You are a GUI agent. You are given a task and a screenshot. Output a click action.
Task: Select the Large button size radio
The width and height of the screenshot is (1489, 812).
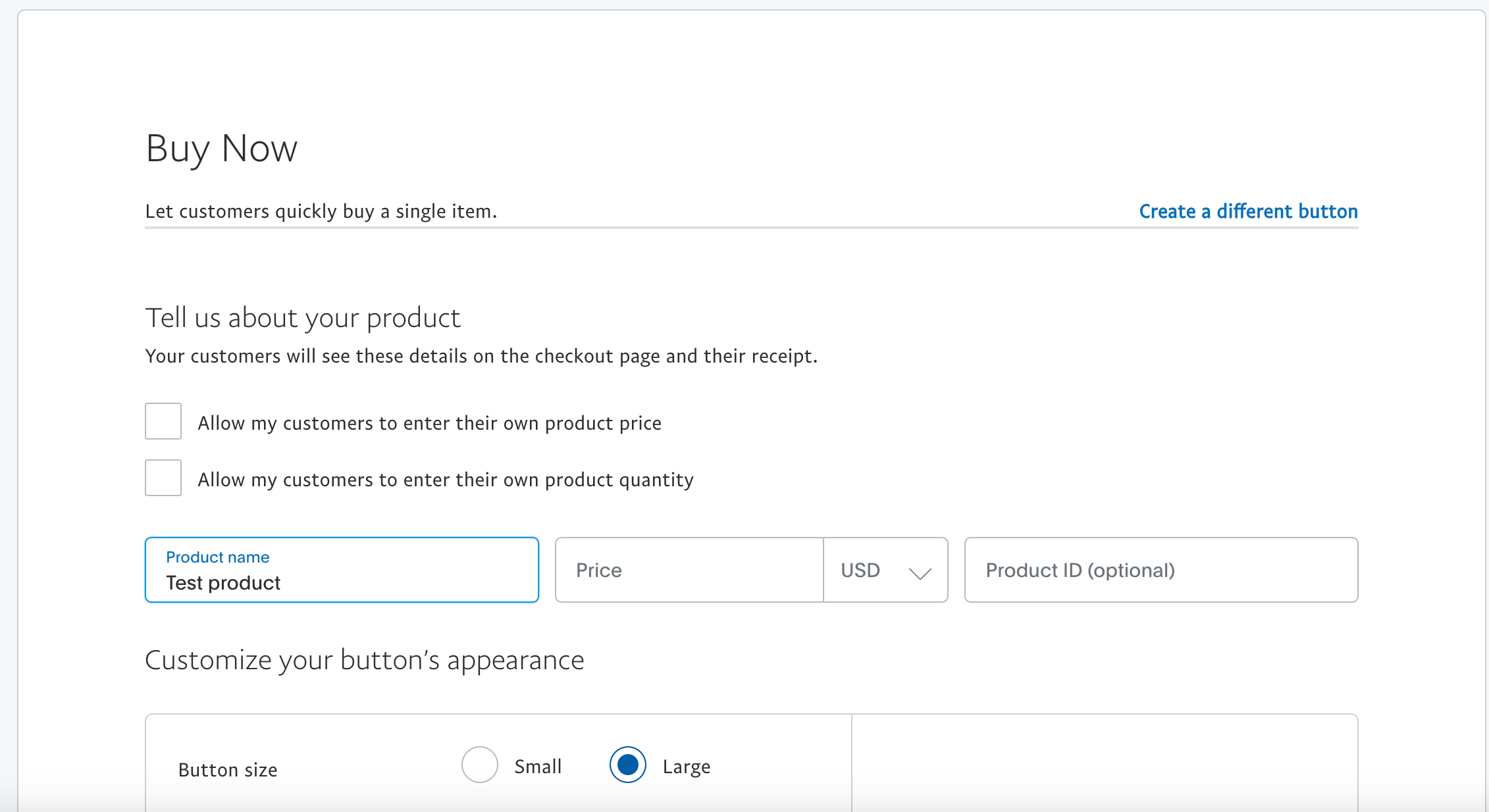(x=628, y=765)
